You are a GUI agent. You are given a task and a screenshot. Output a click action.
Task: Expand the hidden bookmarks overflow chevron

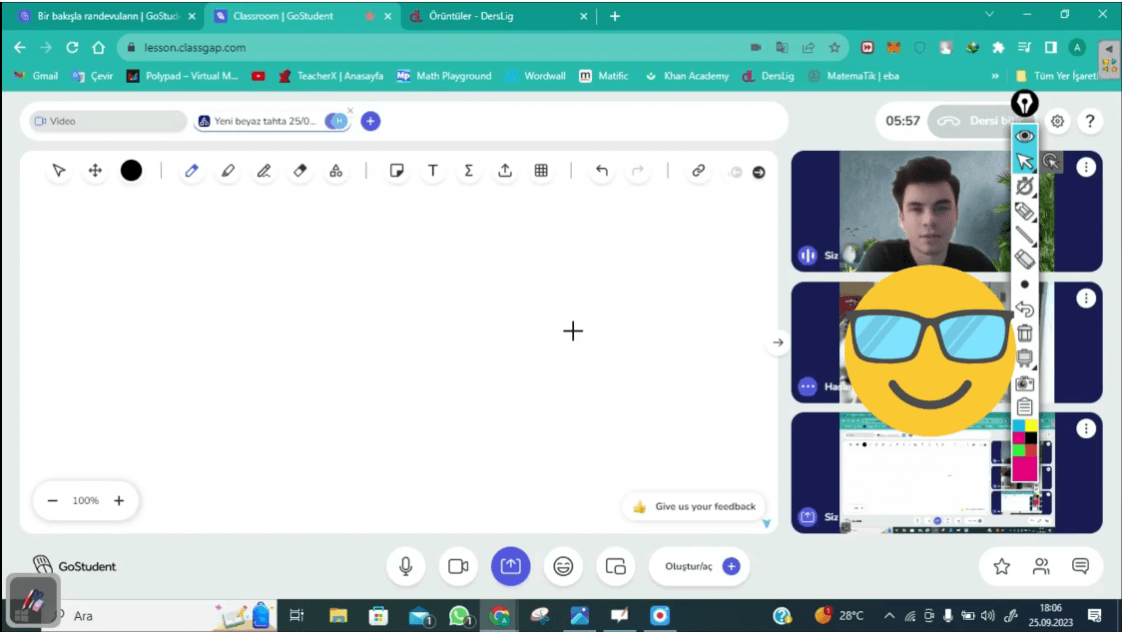995,76
